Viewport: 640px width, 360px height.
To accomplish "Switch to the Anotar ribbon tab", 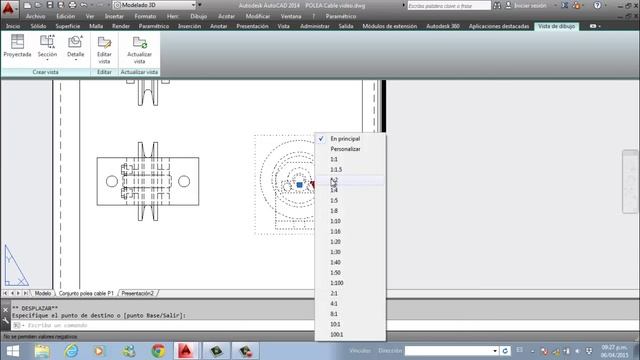I will [x=219, y=26].
